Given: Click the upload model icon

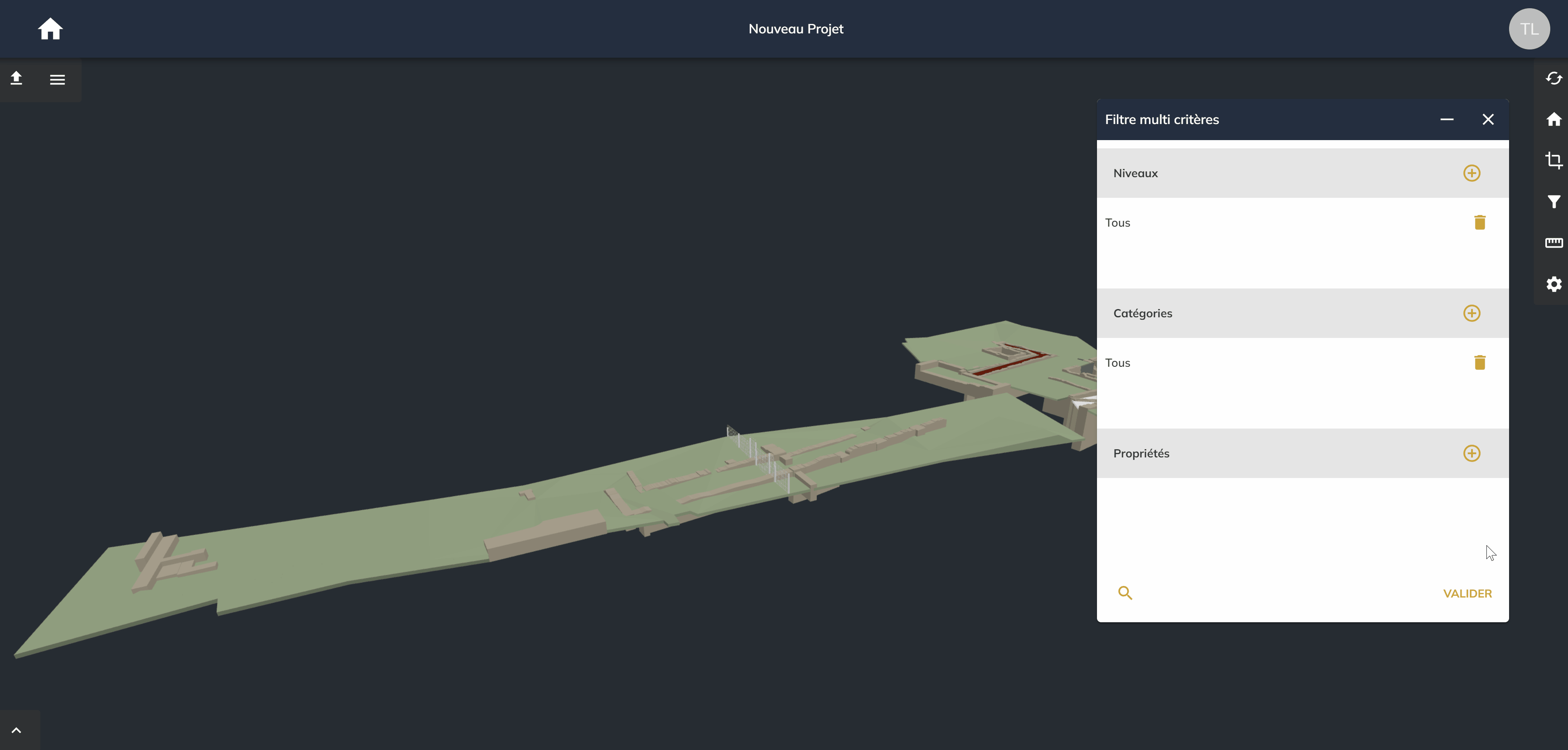Looking at the screenshot, I should 16,78.
